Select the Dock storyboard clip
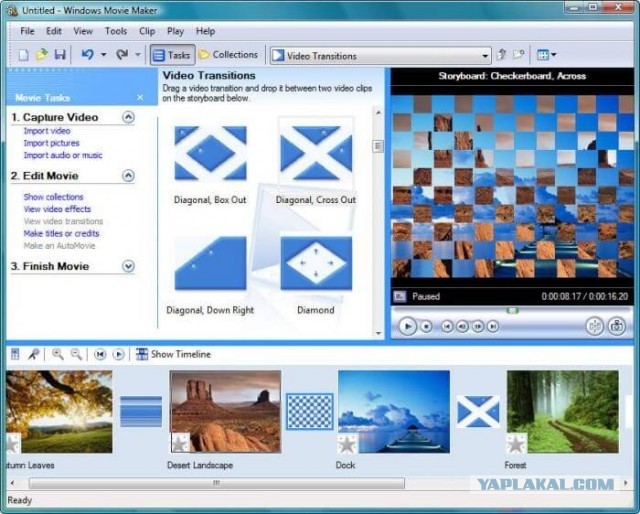The width and height of the screenshot is (640, 514). 394,412
